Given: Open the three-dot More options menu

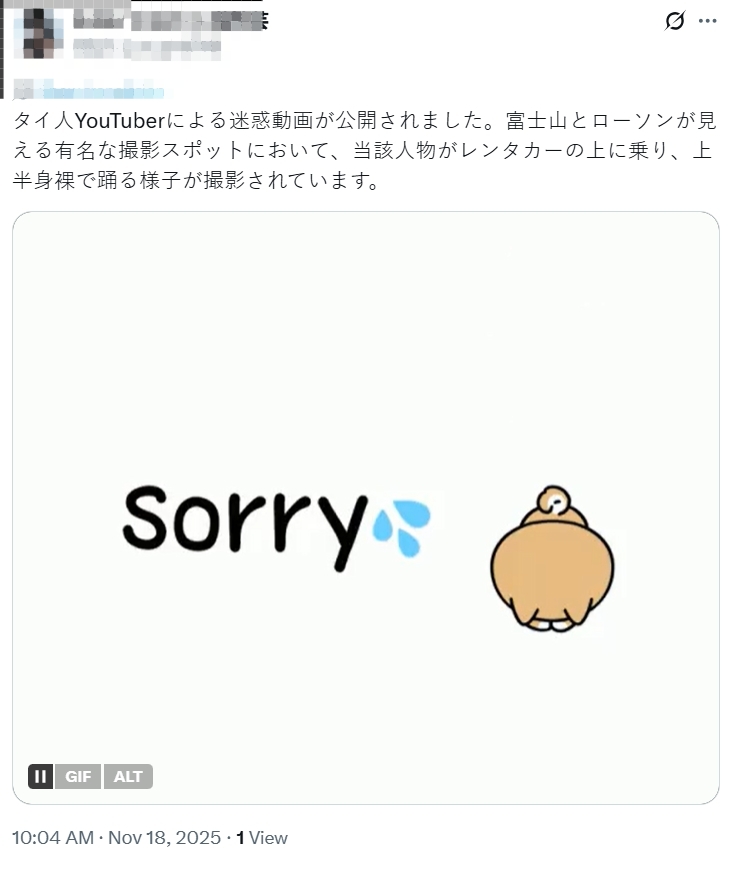Looking at the screenshot, I should coord(707,21).
